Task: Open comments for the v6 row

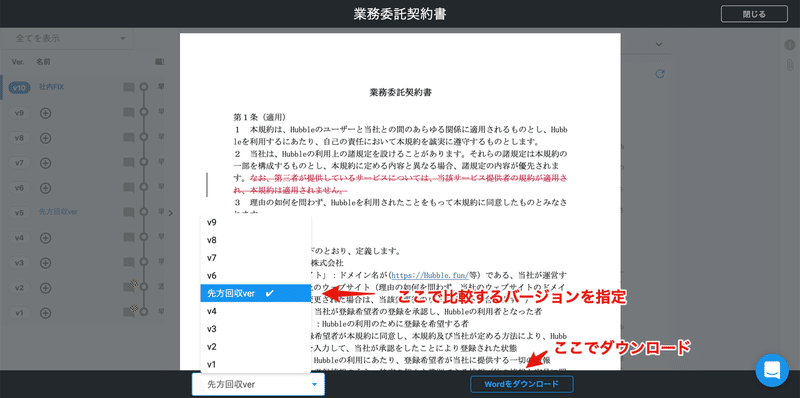Action: click(x=129, y=188)
